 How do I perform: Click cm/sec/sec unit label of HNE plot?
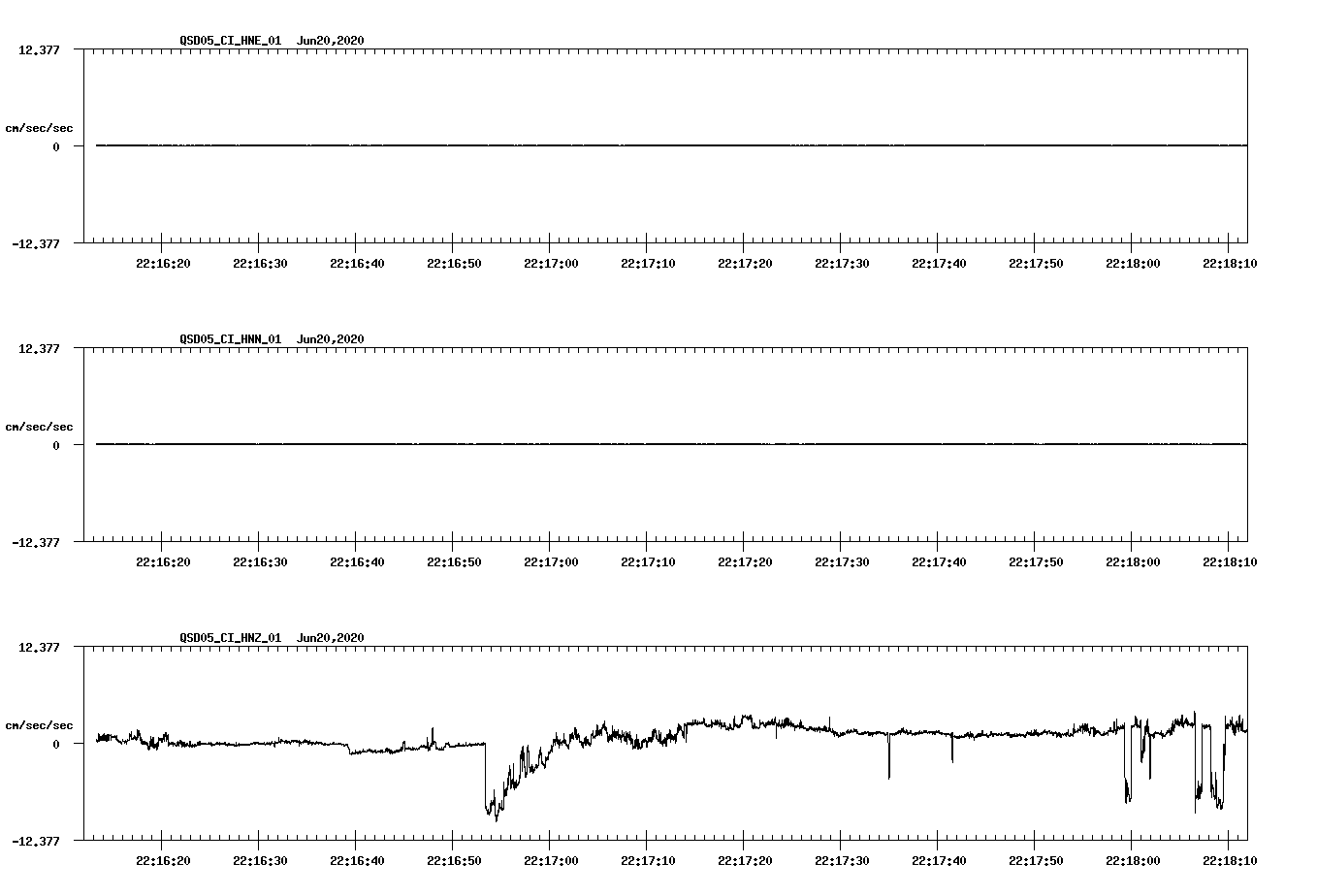[x=39, y=128]
